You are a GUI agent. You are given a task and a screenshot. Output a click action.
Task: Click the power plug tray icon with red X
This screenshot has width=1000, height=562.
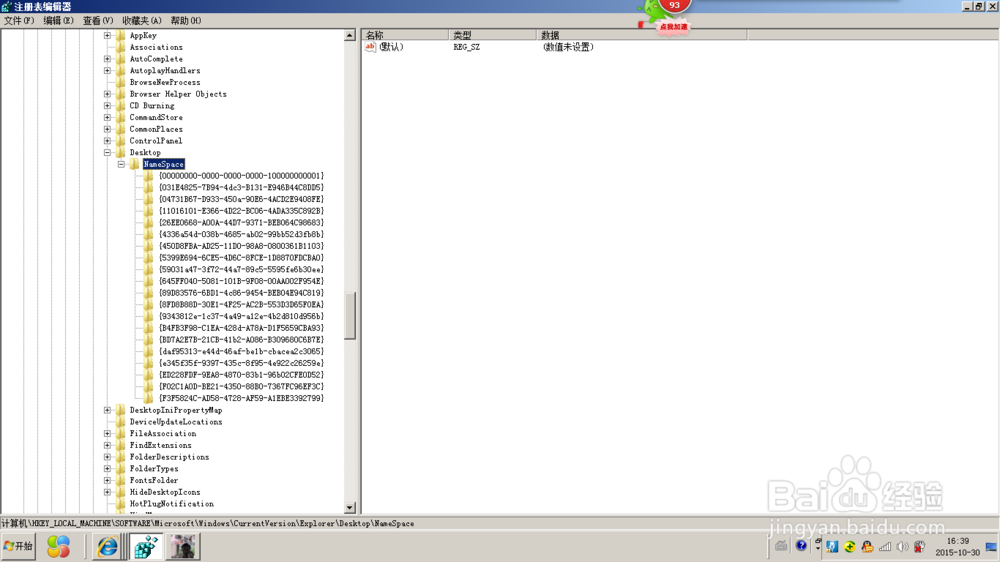tap(919, 547)
